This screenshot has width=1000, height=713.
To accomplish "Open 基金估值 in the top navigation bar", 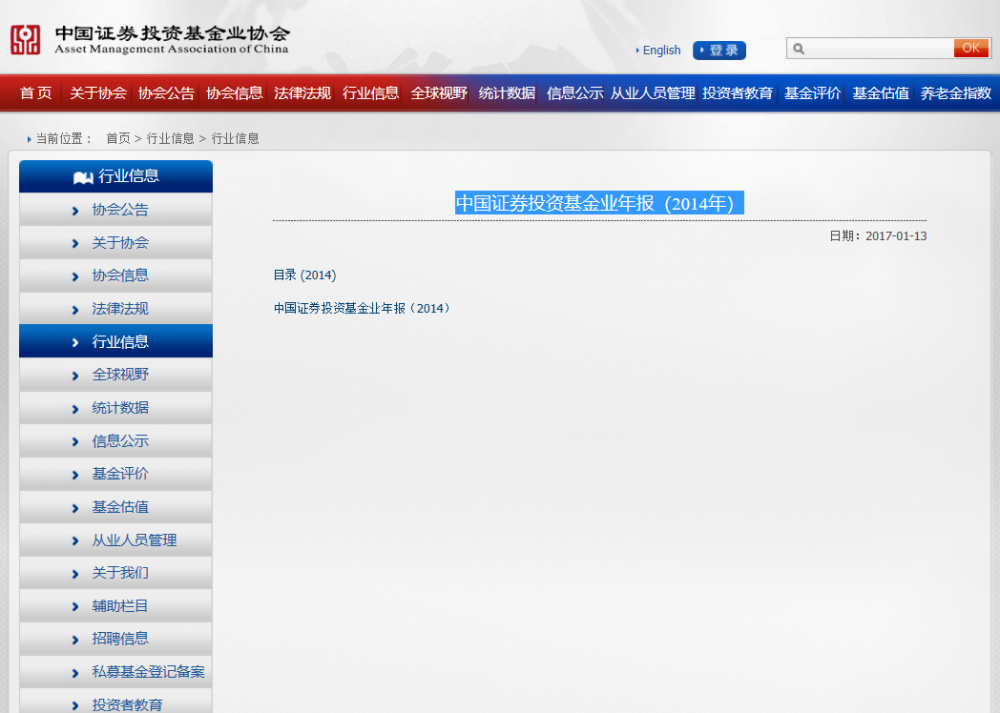I will 881,93.
